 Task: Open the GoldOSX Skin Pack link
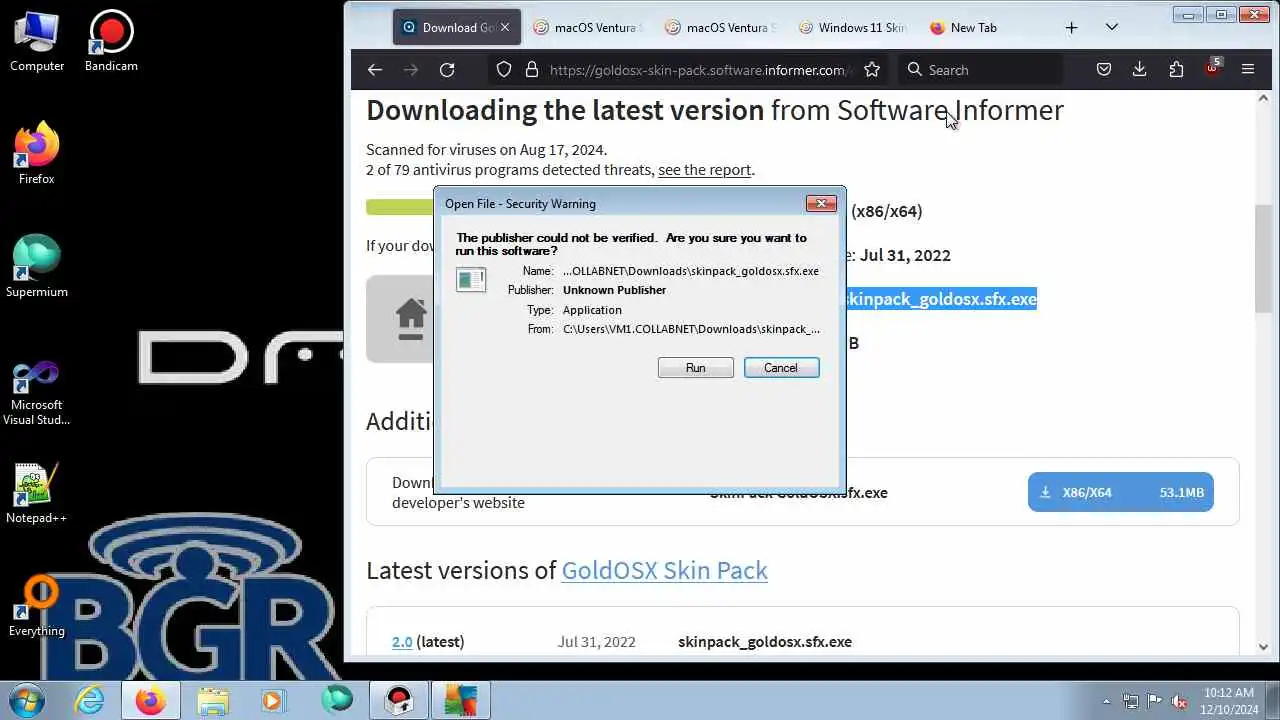[665, 570]
